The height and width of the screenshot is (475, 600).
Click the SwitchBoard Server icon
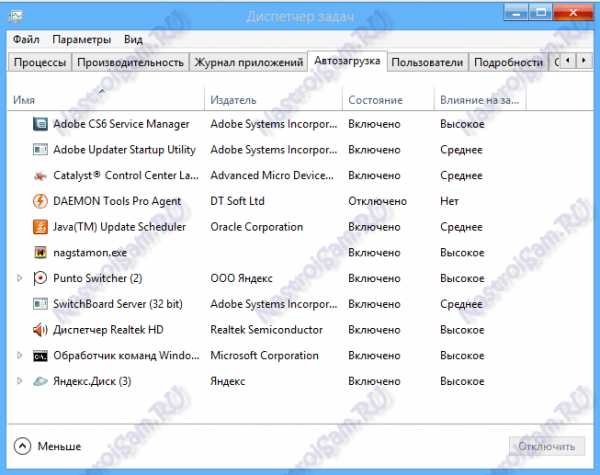40,304
